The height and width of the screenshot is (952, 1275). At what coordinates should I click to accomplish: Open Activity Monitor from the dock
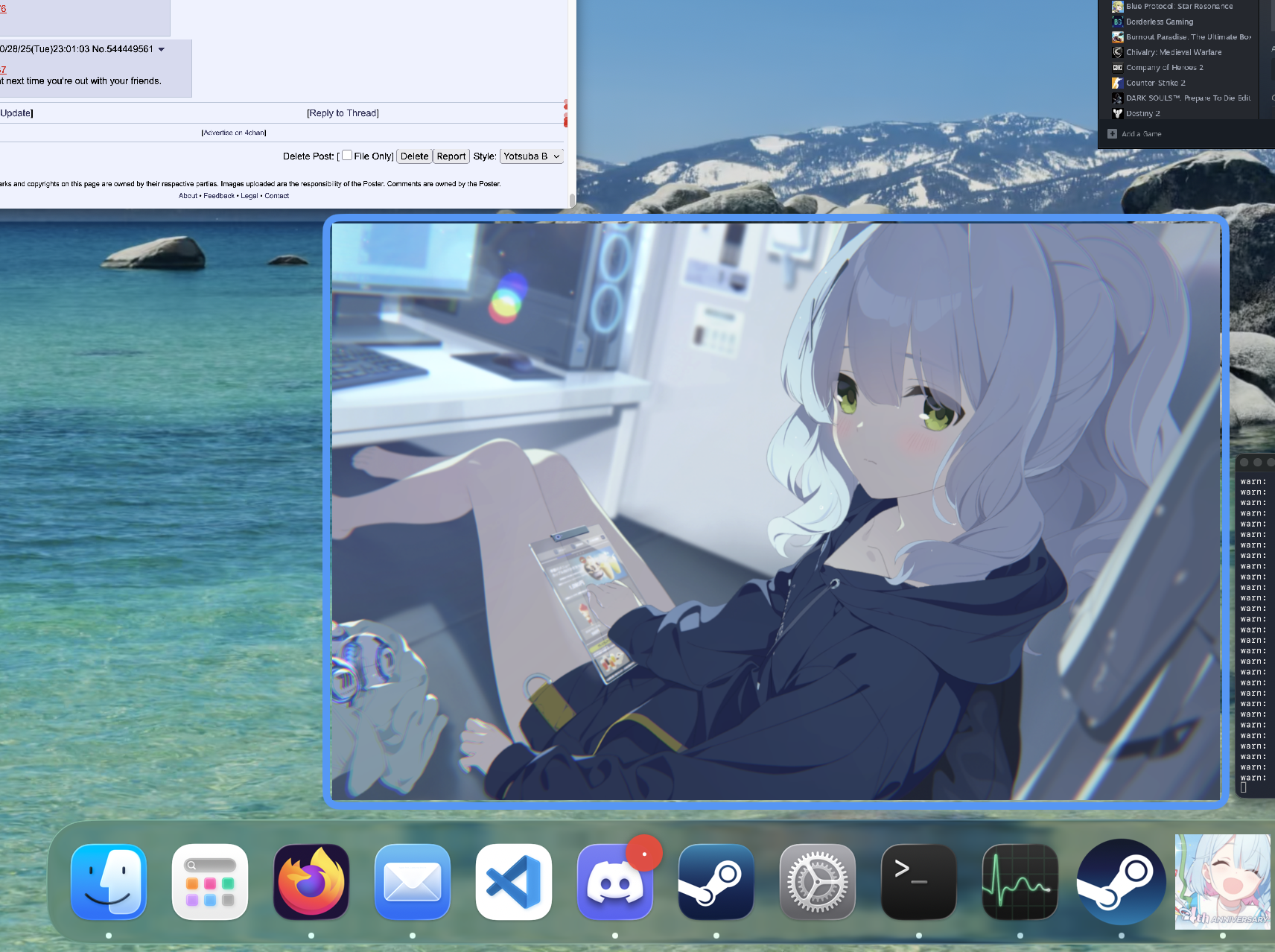pos(1020,882)
